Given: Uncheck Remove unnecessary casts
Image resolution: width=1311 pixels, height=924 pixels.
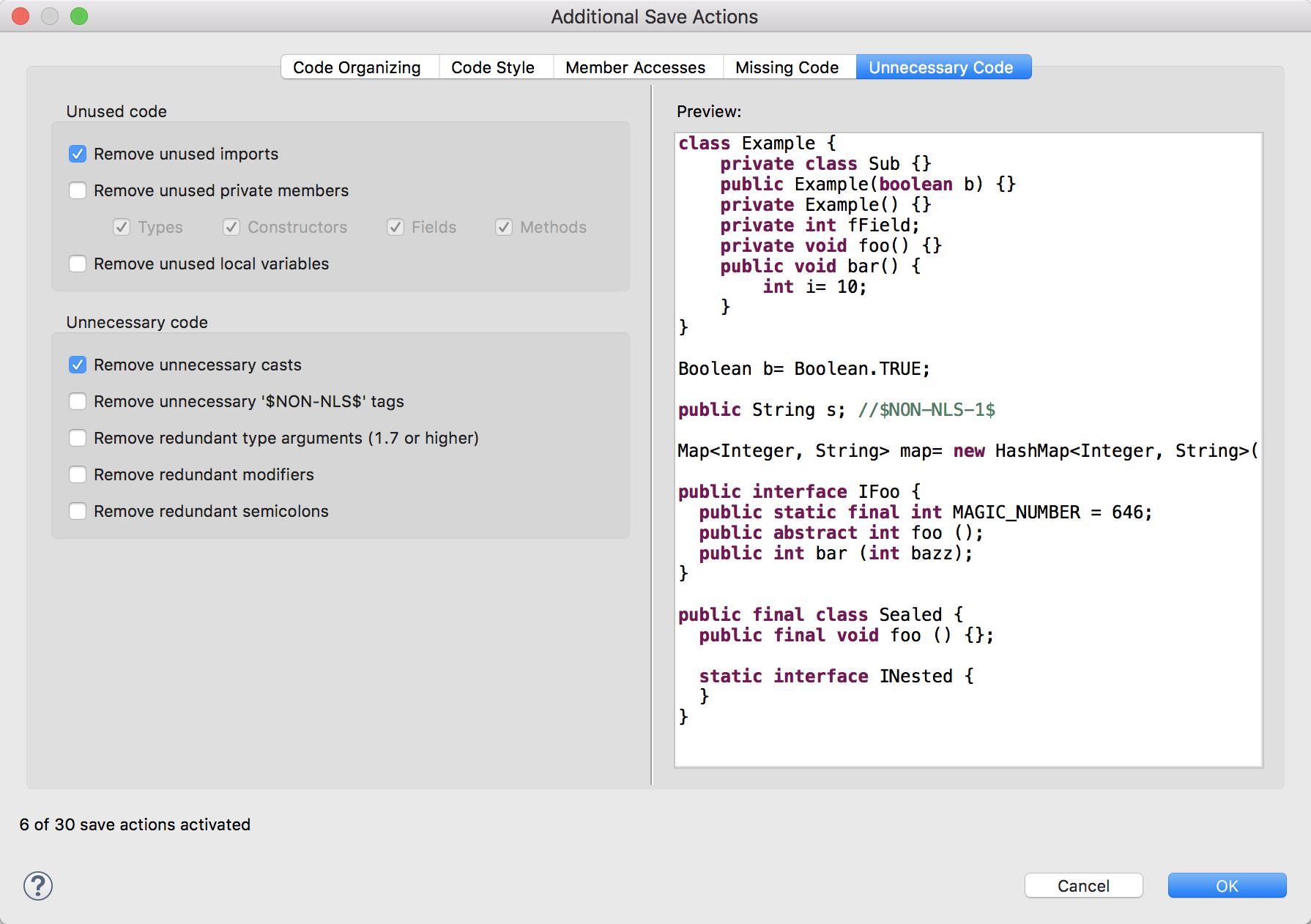Looking at the screenshot, I should tap(78, 365).
